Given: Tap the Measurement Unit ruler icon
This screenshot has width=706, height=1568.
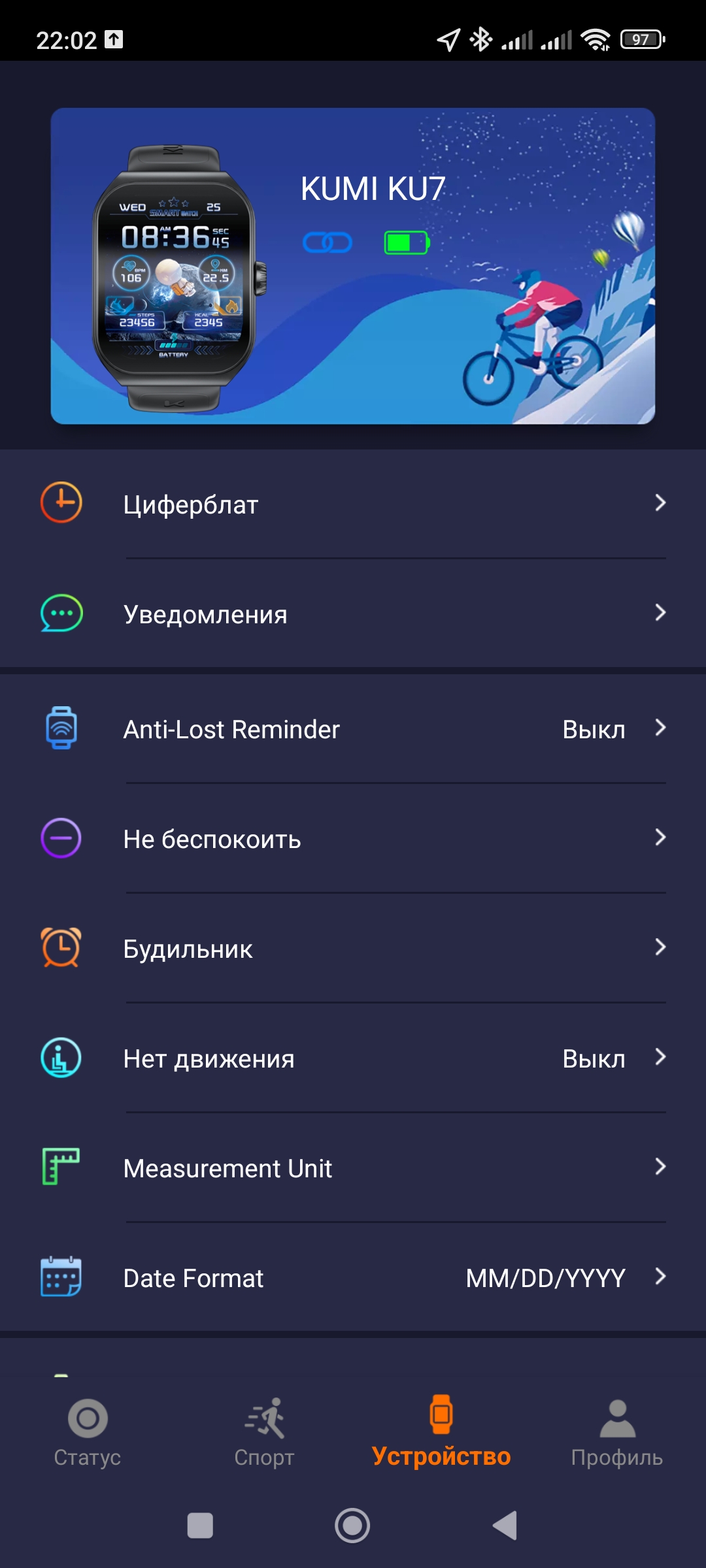Looking at the screenshot, I should pyautogui.click(x=61, y=1167).
